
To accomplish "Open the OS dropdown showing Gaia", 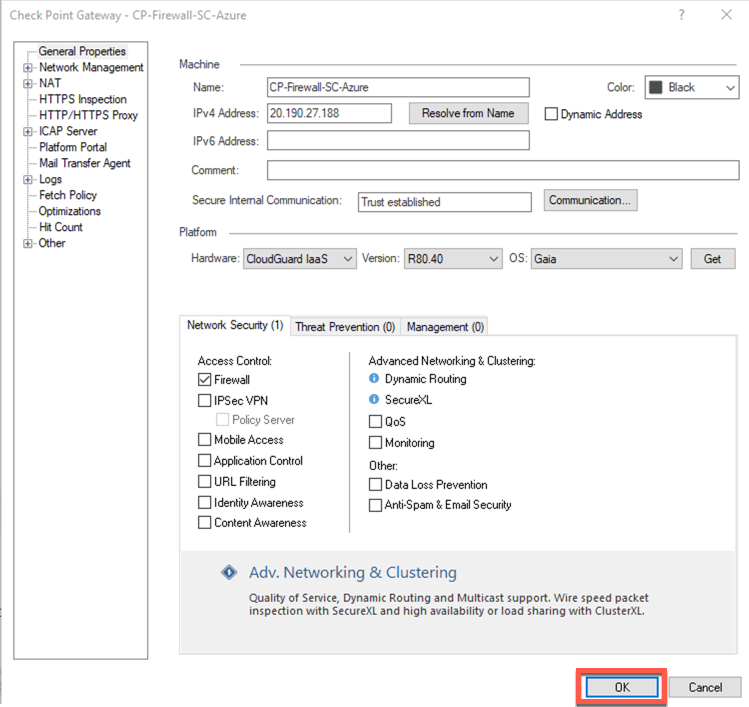I will (x=606, y=258).
